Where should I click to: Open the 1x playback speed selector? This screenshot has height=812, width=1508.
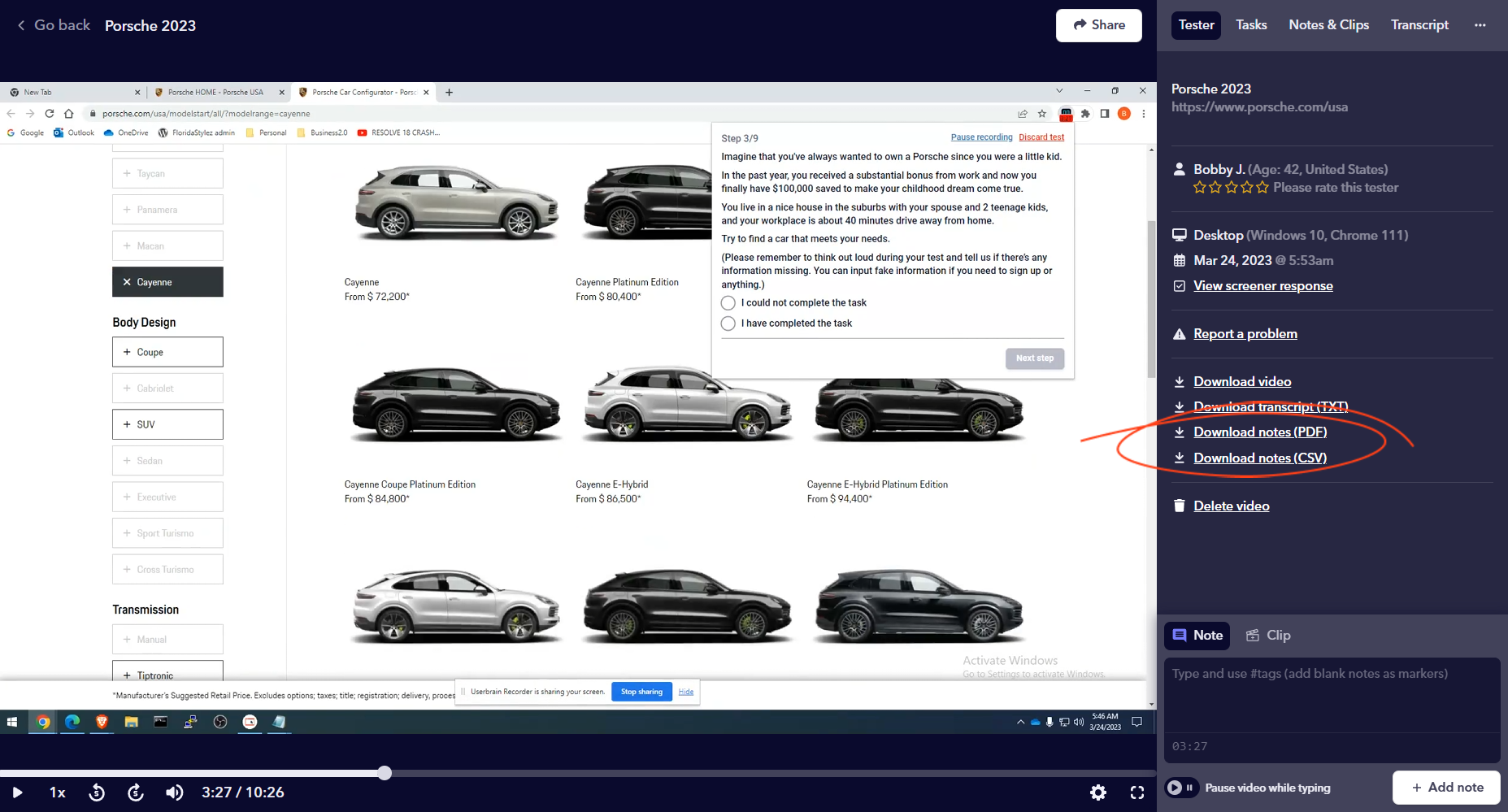coord(58,792)
